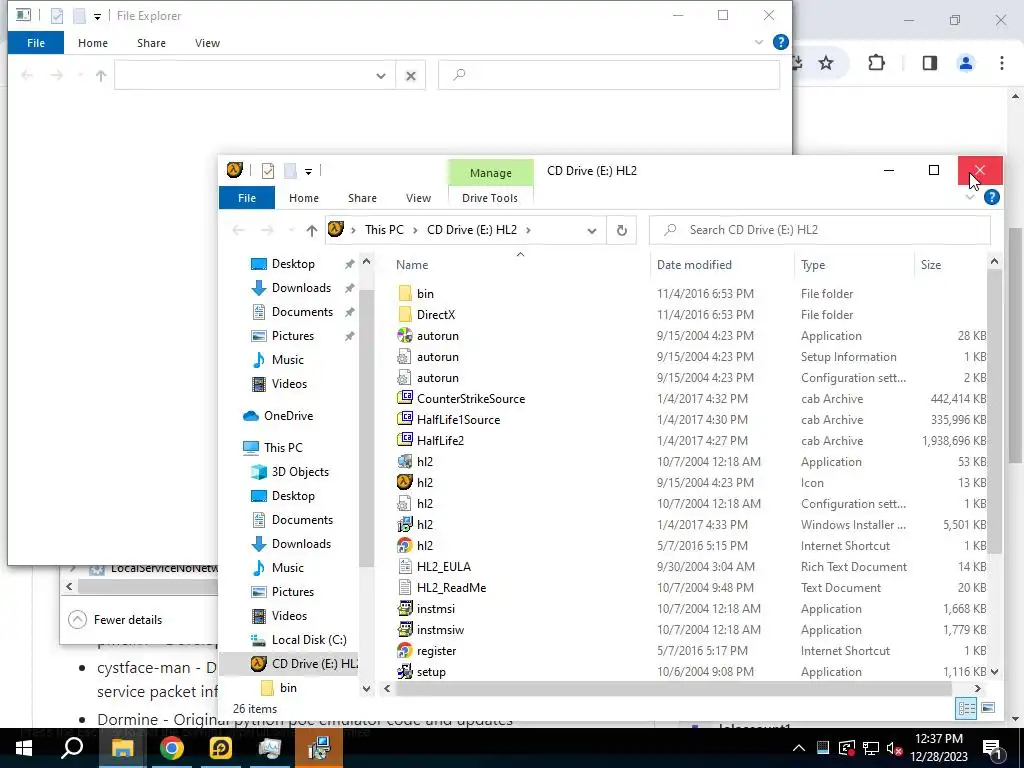Viewport: 1024px width, 768px height.
Task: Open recent locations dropdown arrow
Action: coord(291,231)
